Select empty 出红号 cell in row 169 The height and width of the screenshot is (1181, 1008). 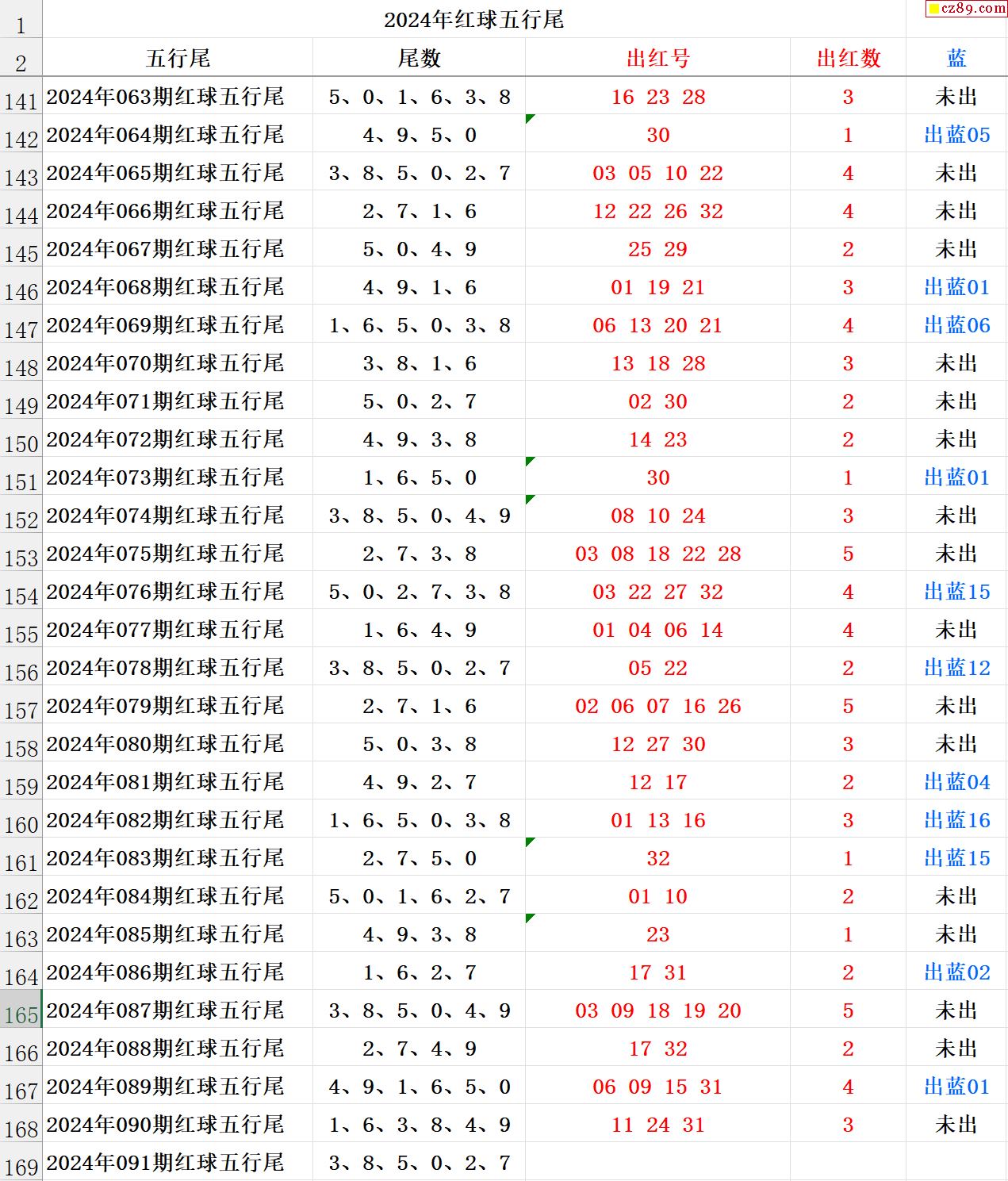pos(657,1162)
